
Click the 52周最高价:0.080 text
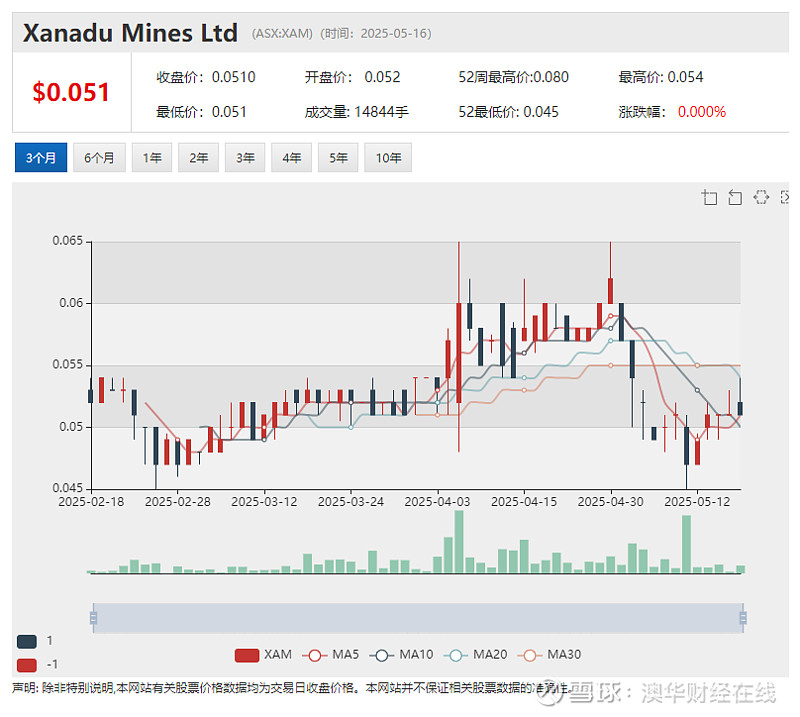pos(513,77)
